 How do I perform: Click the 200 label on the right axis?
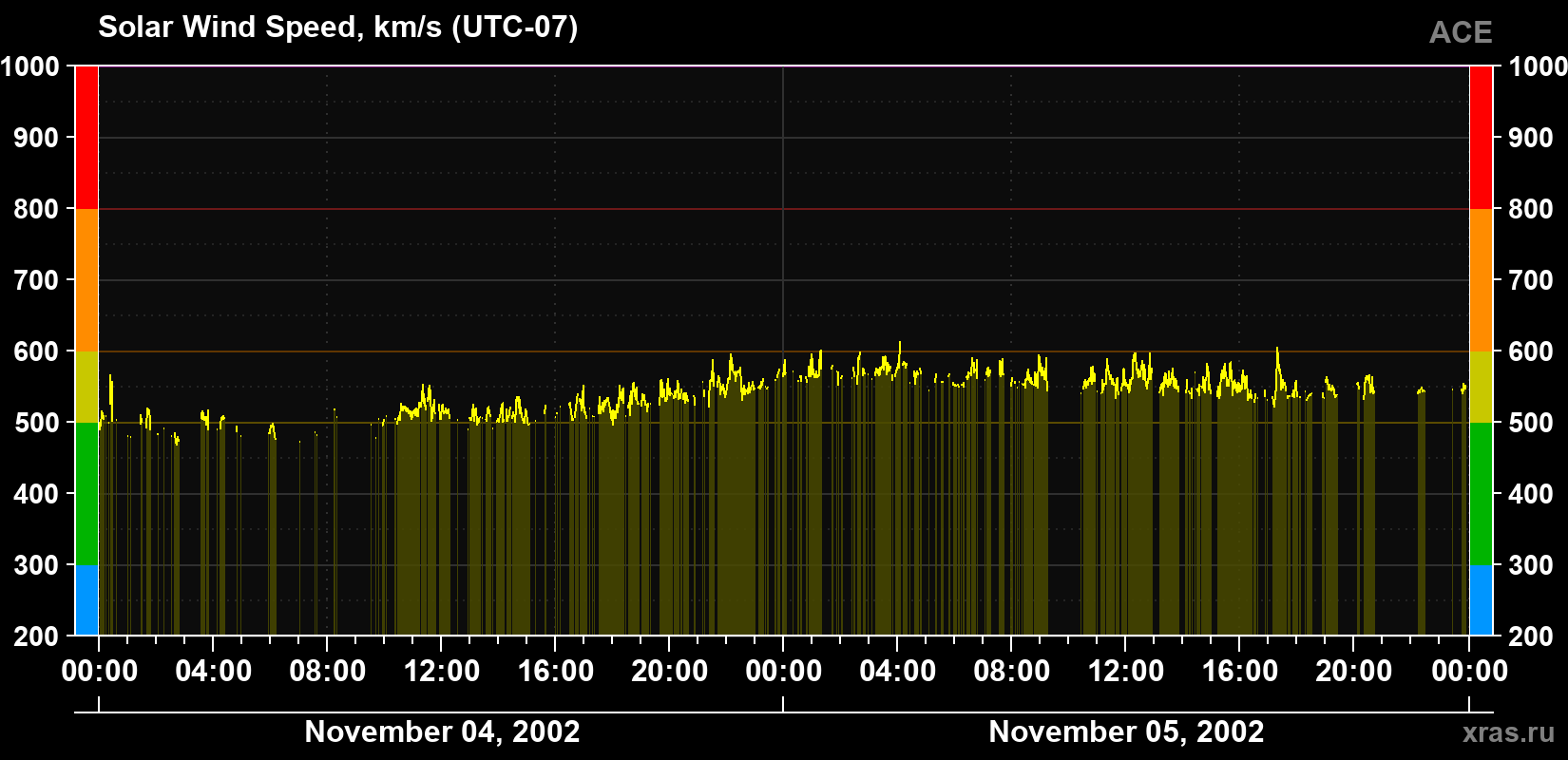click(x=1531, y=636)
